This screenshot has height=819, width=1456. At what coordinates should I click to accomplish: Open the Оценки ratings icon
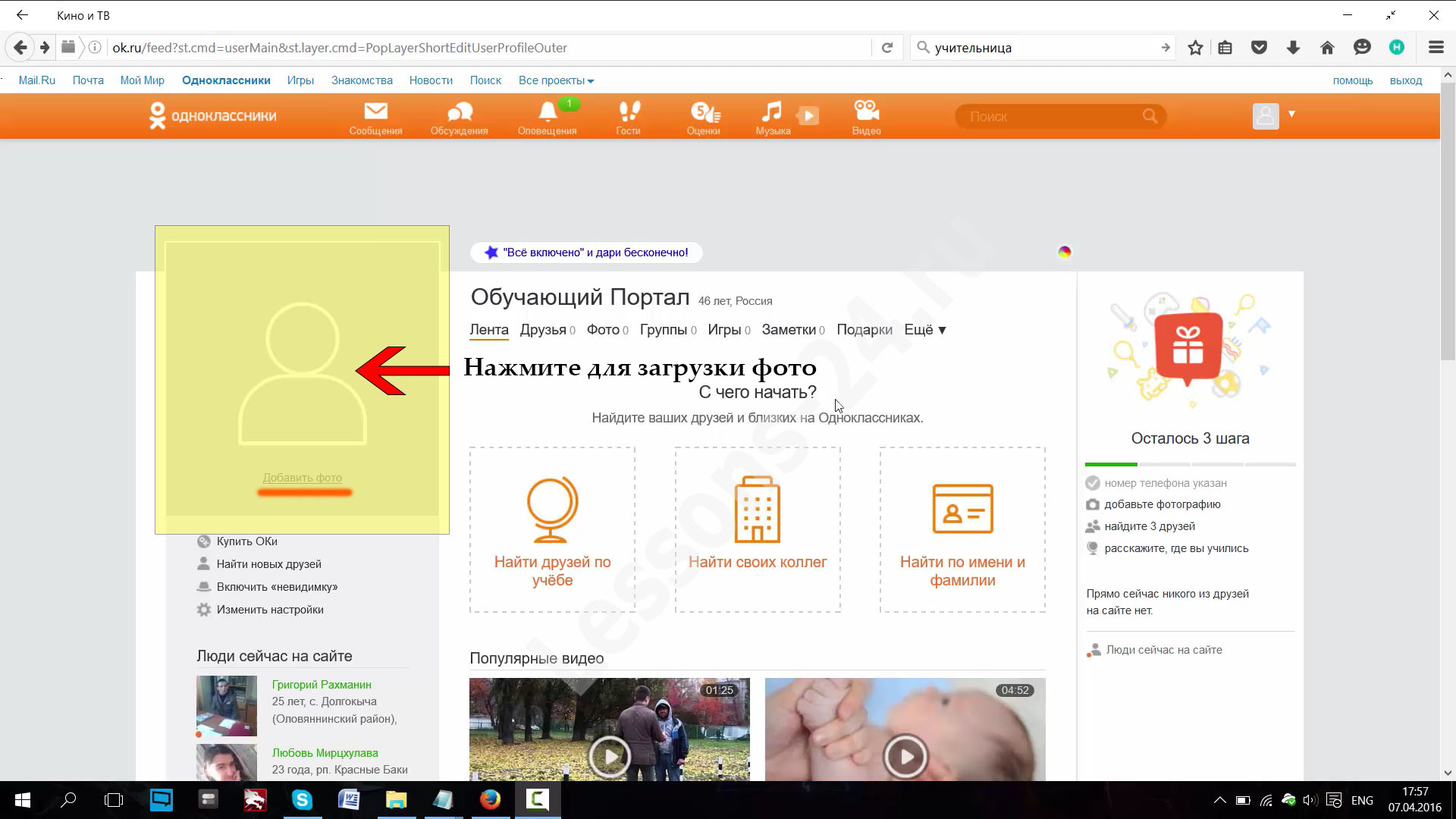point(704,118)
